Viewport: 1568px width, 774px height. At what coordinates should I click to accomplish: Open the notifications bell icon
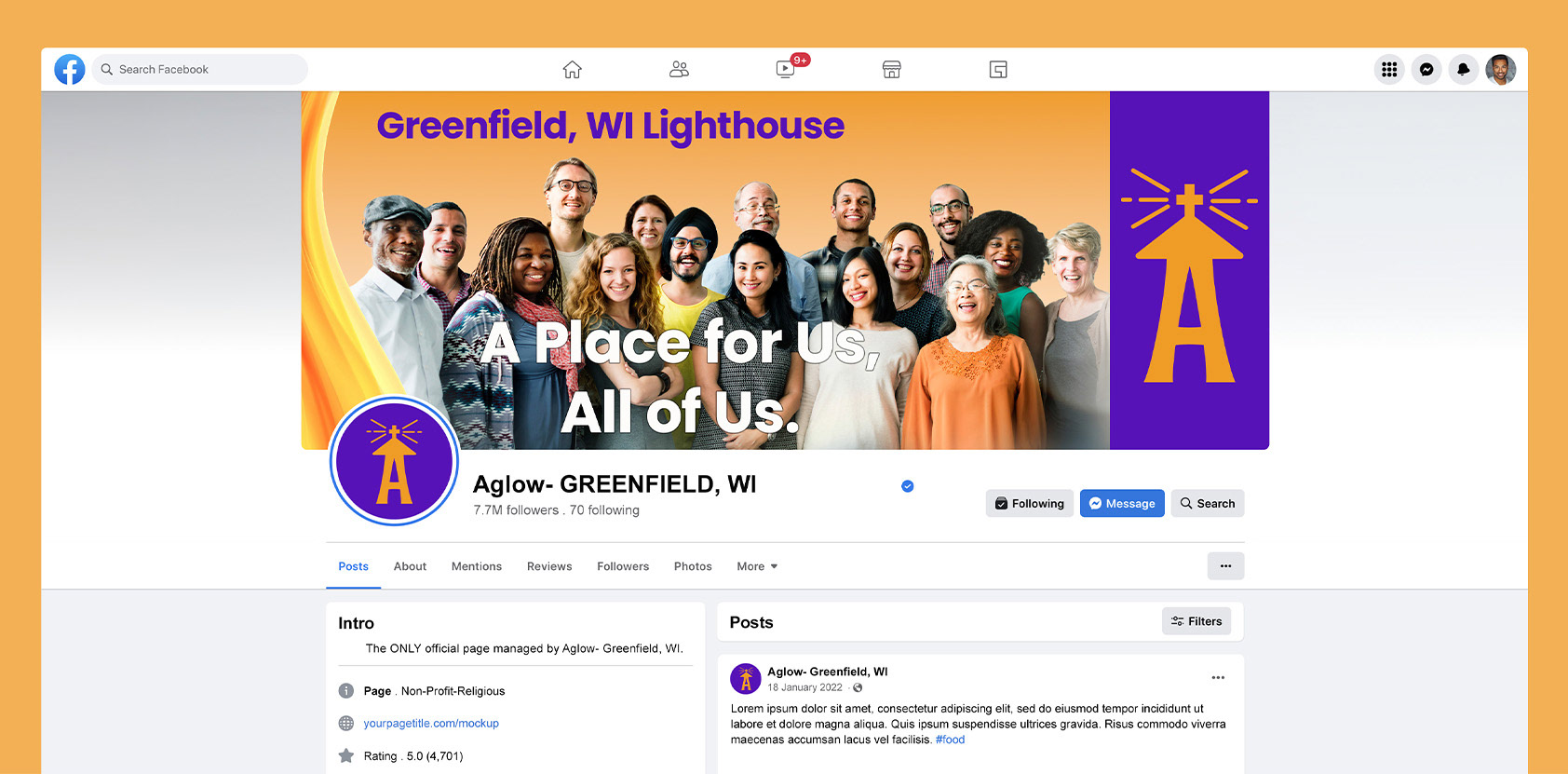click(x=1464, y=69)
